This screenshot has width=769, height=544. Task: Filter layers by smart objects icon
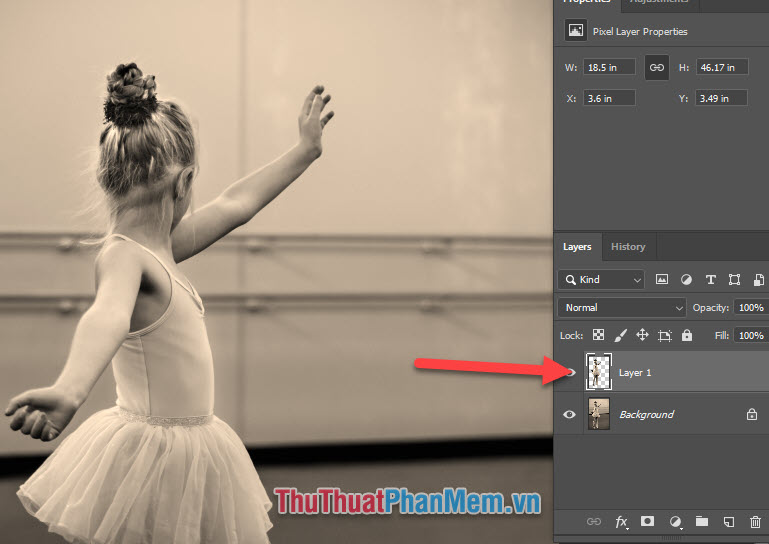(x=758, y=280)
